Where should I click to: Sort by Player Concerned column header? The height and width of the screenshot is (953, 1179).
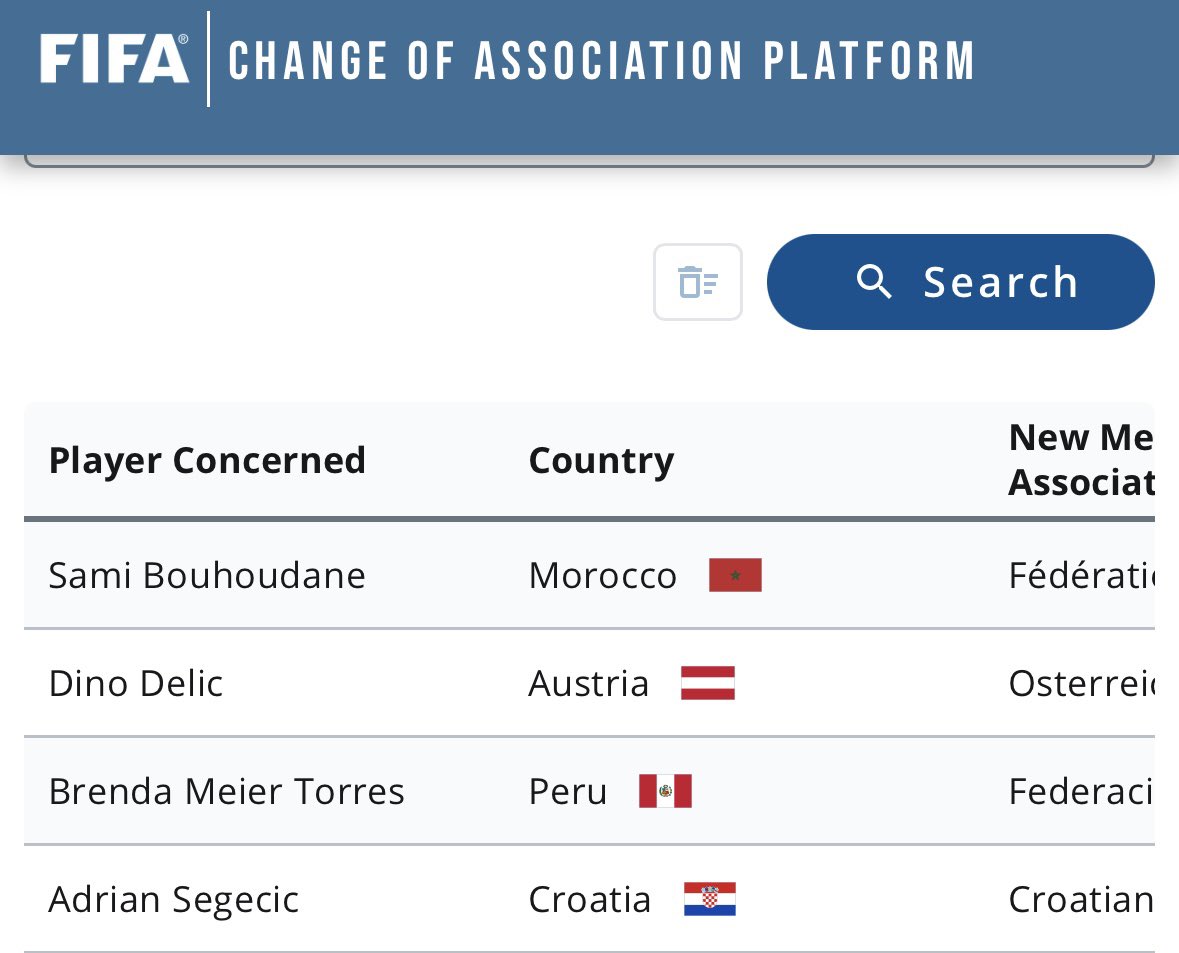207,461
